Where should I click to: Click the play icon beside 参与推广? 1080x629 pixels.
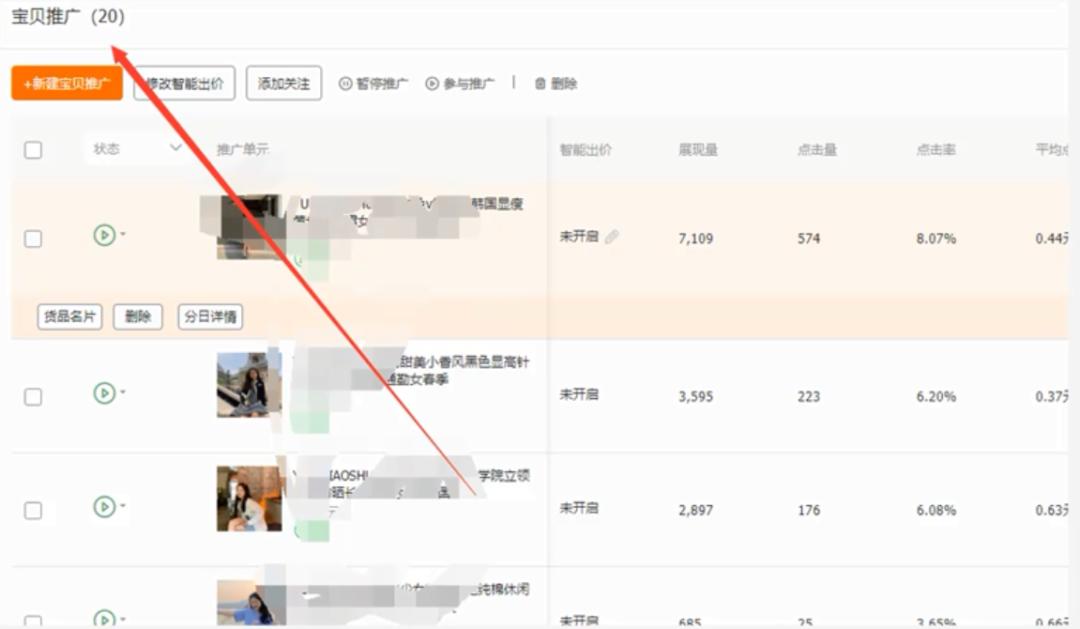pos(431,82)
